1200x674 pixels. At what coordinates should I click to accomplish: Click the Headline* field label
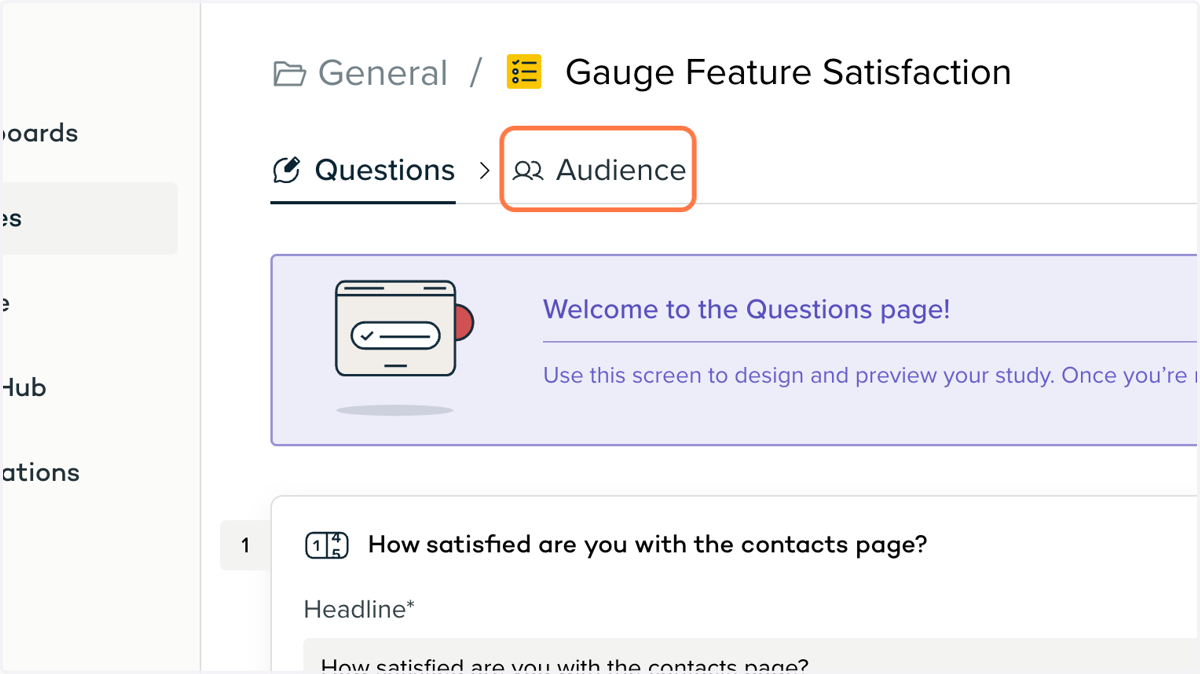pos(359,609)
